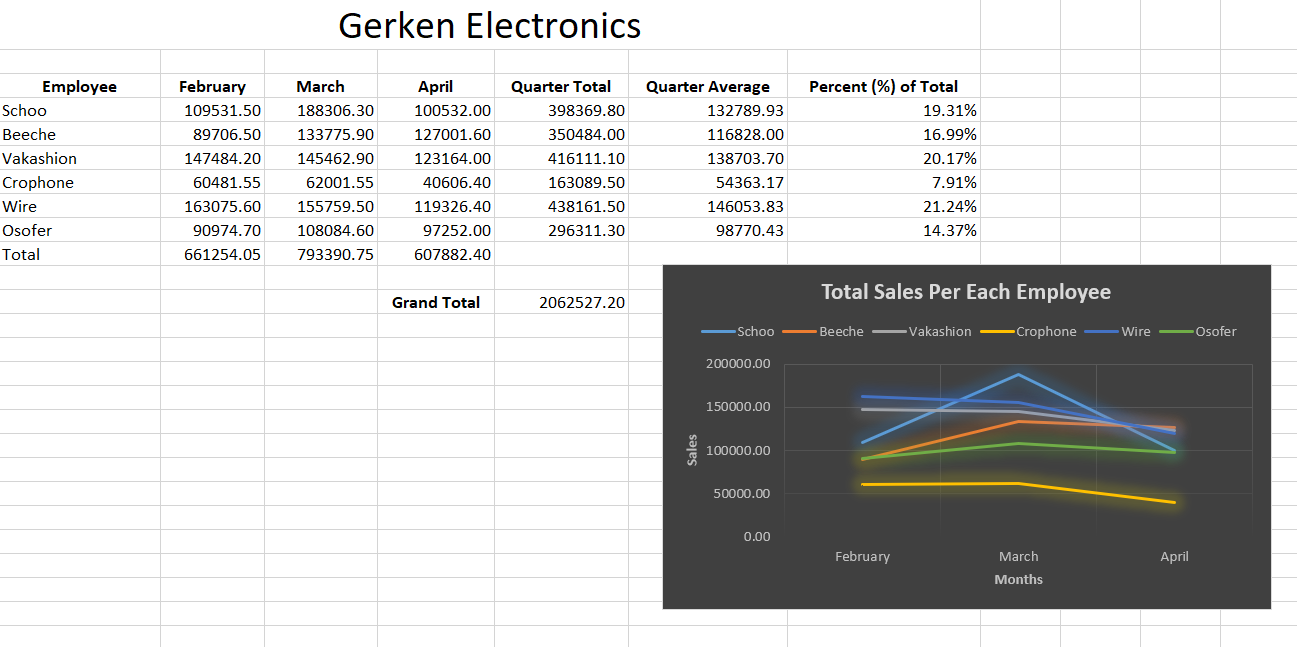Viewport: 1297px width, 647px height.
Task: Select the March category label on chart axis
Action: pyautogui.click(x=1018, y=557)
